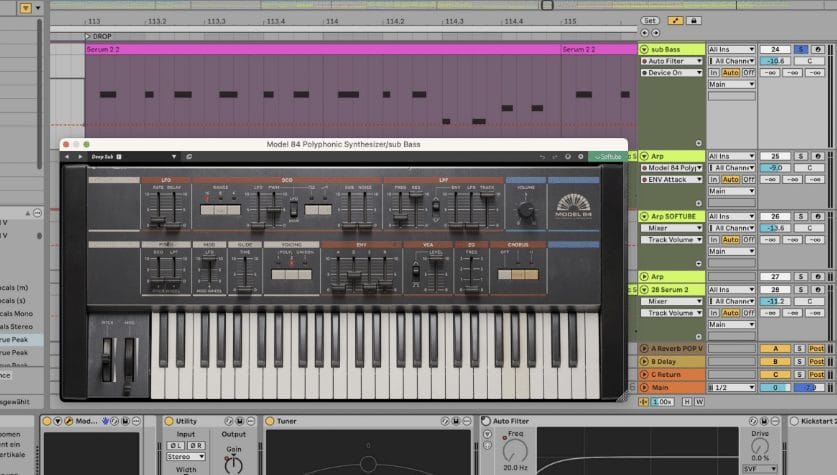The image size is (837, 475).
Task: Add automation lane on sub Bass track
Action: pos(698,143)
